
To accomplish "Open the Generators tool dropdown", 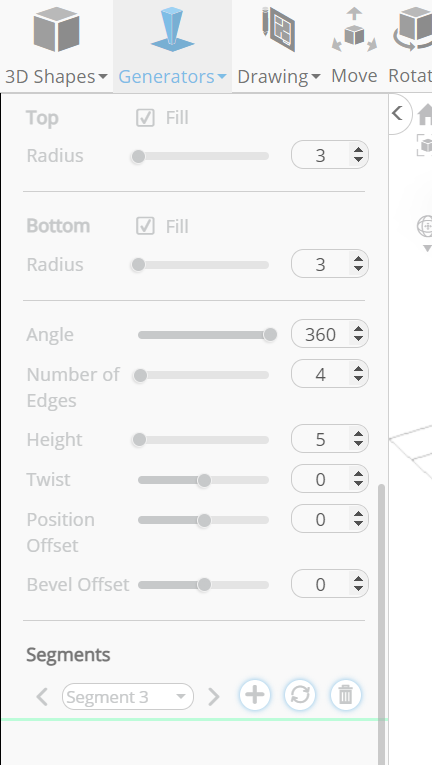I will coord(172,46).
